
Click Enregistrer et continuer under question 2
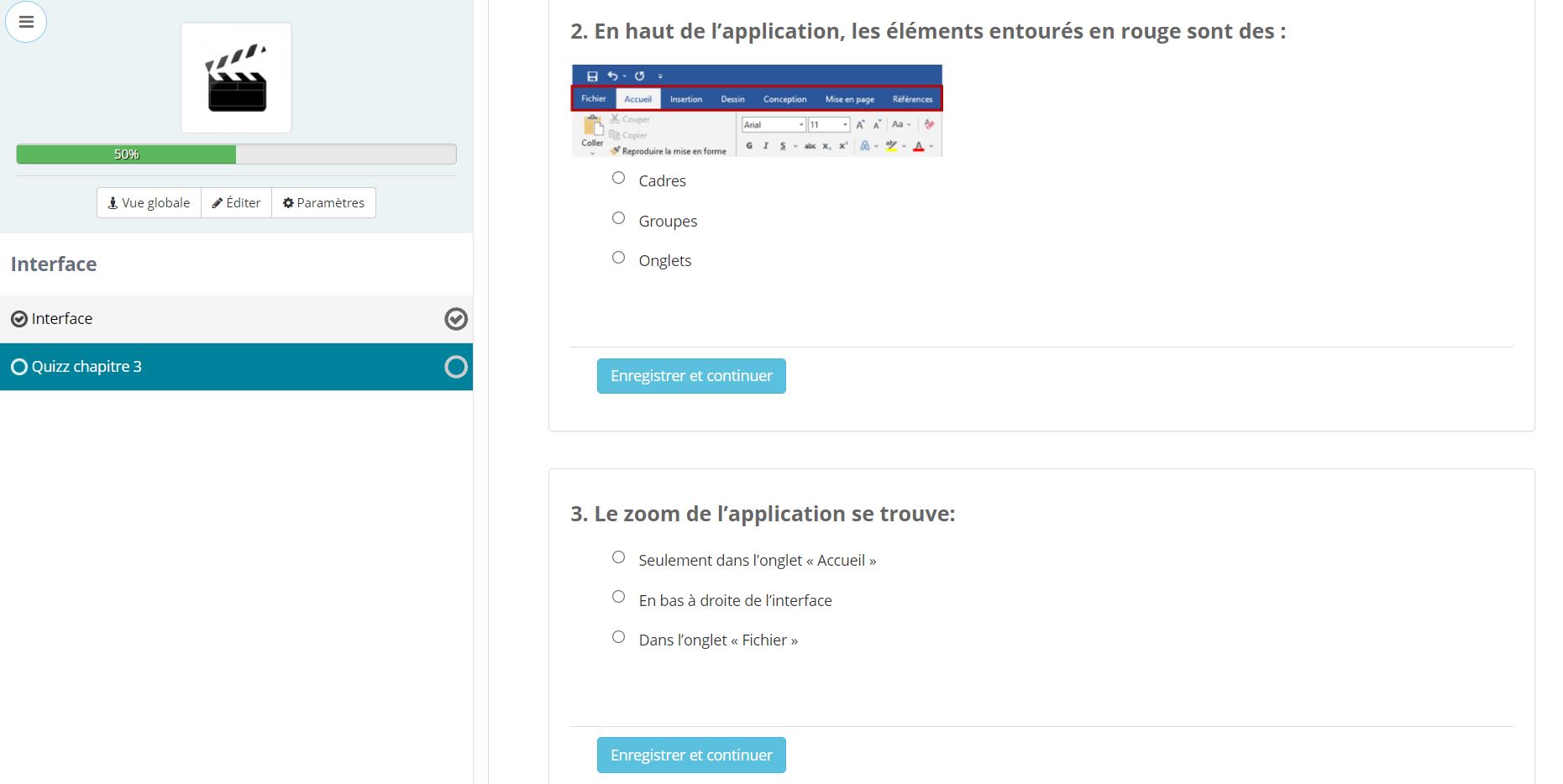point(690,375)
